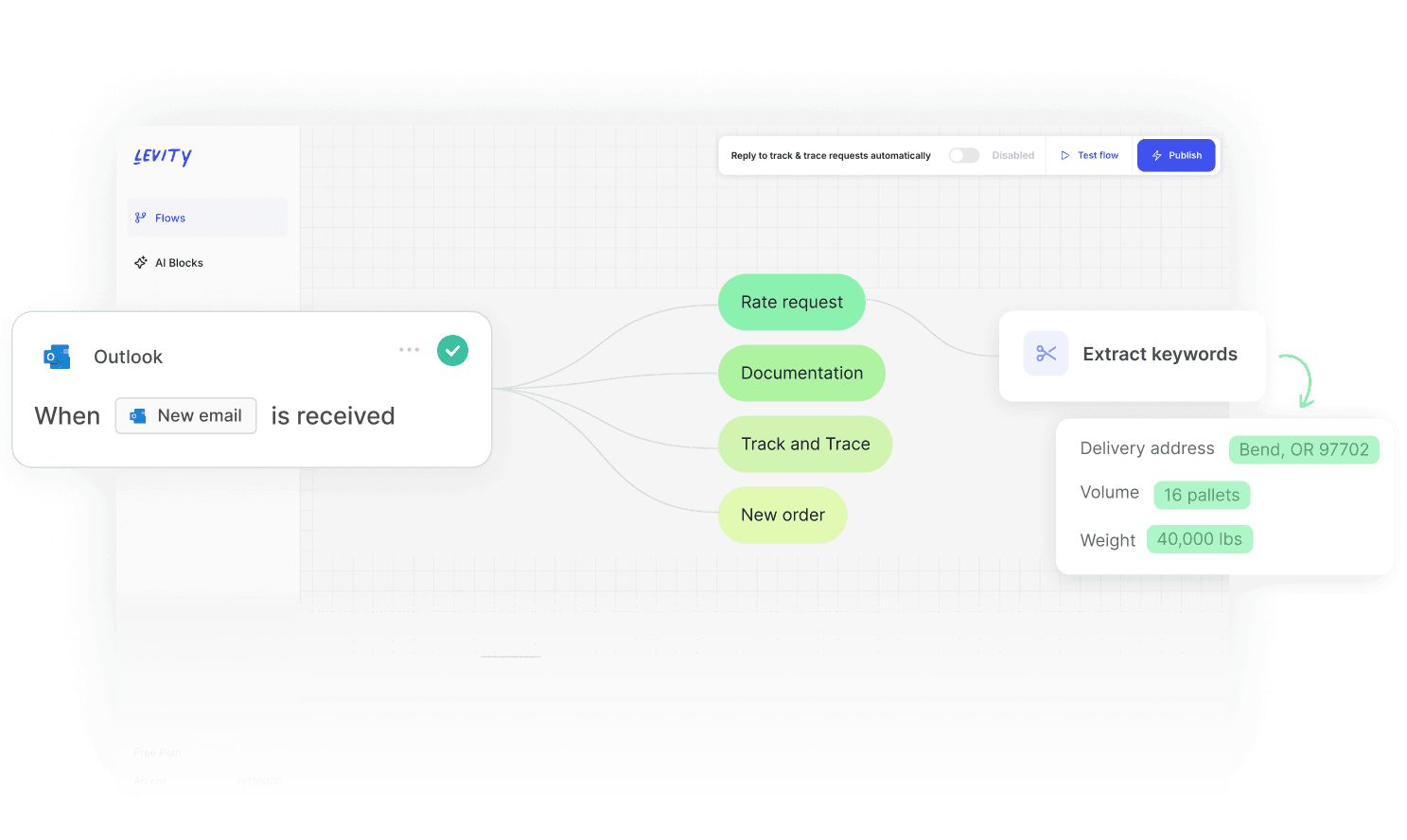The height and width of the screenshot is (840, 1407).
Task: Open the New email trigger selector
Action: 185,415
